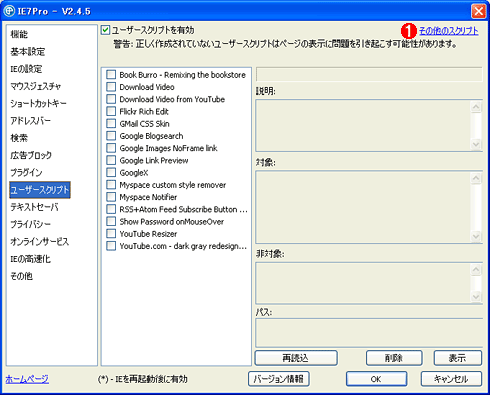Click the 削除 button
This screenshot has height=395, width=490.
click(394, 358)
